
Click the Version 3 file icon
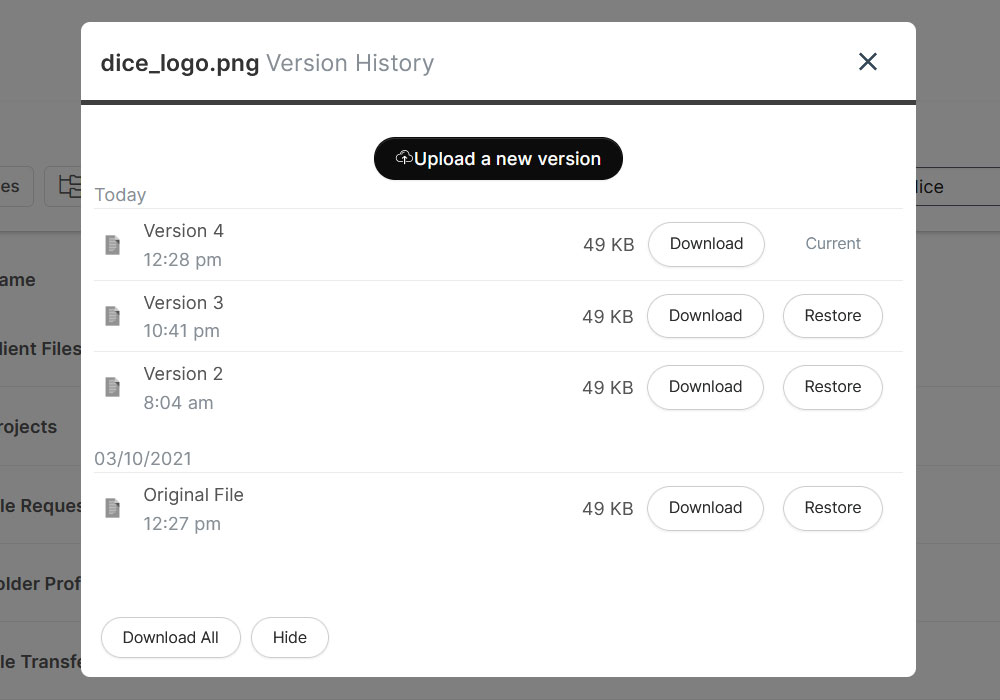point(113,316)
